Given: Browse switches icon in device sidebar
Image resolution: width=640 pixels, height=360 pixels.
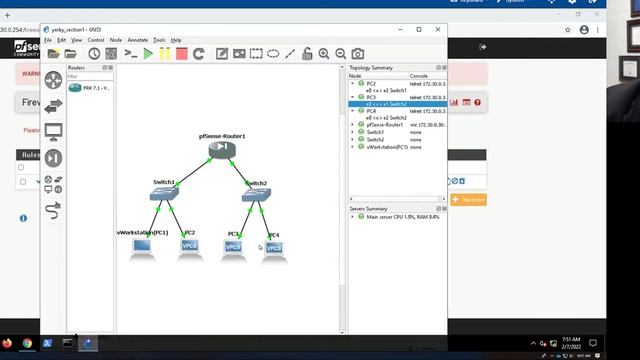Looking at the screenshot, I should tap(53, 106).
